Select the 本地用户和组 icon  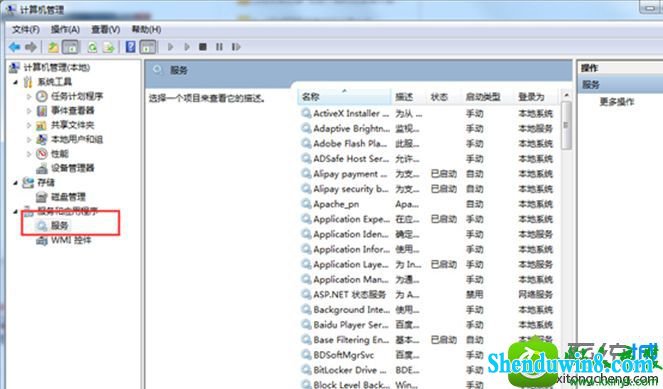(41, 140)
